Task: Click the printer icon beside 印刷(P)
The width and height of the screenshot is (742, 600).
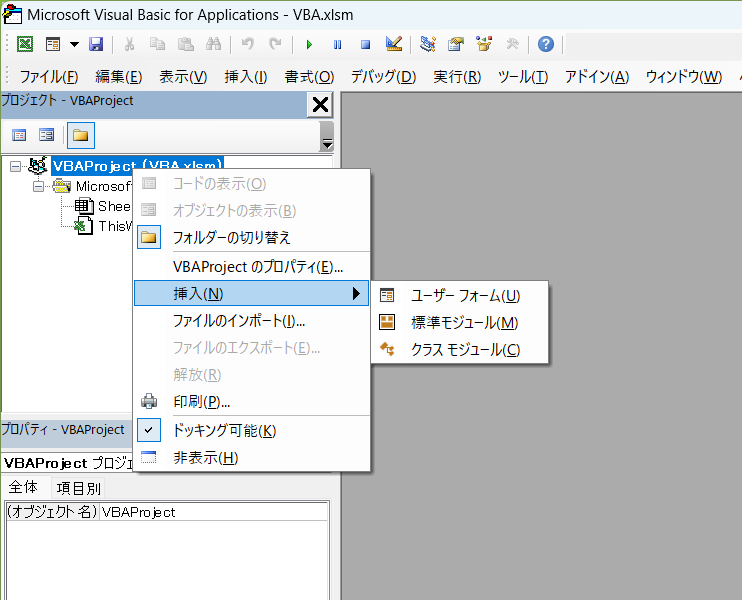Action: [x=149, y=401]
